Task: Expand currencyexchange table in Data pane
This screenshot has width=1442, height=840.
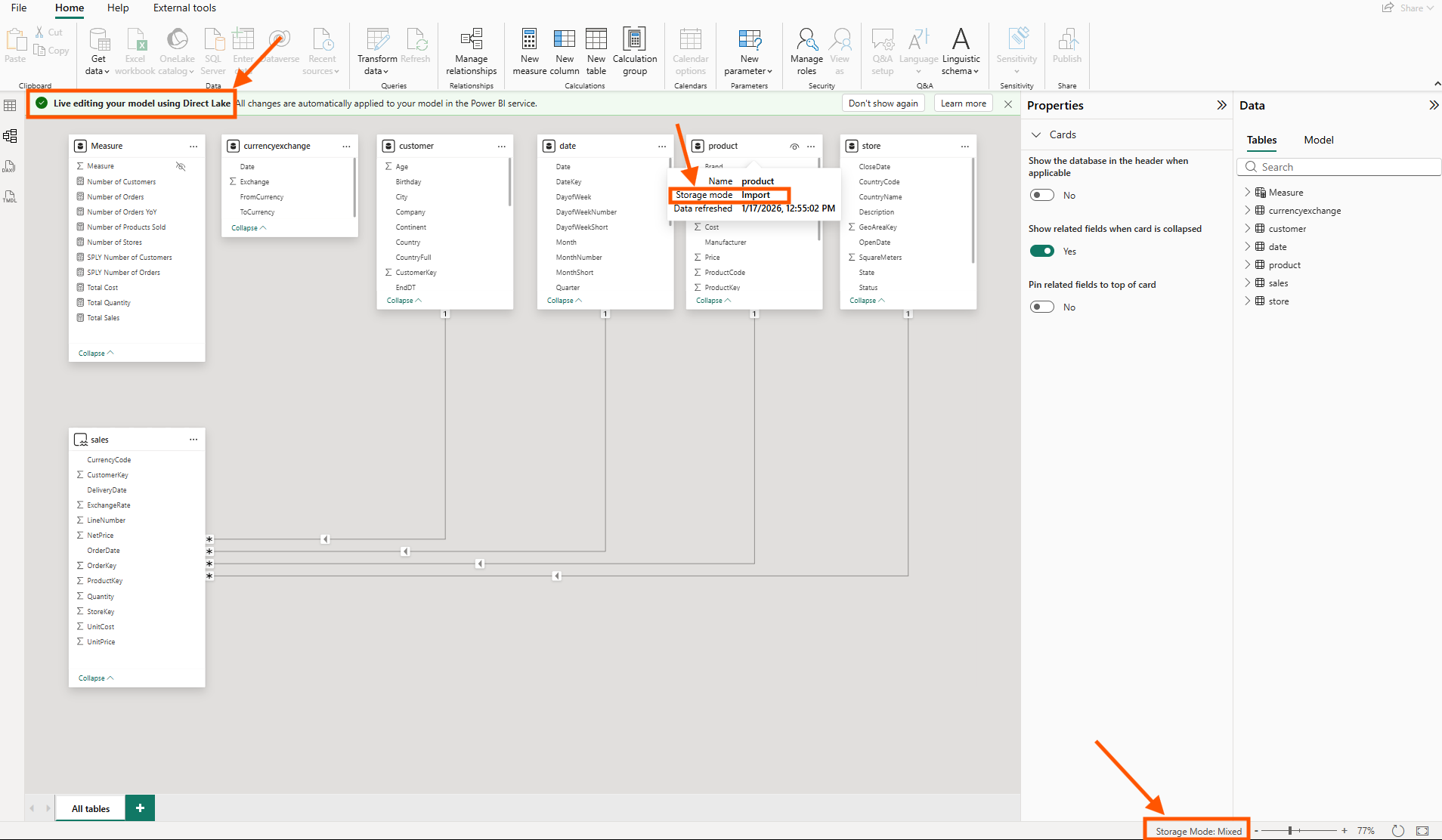Action: (x=1247, y=210)
